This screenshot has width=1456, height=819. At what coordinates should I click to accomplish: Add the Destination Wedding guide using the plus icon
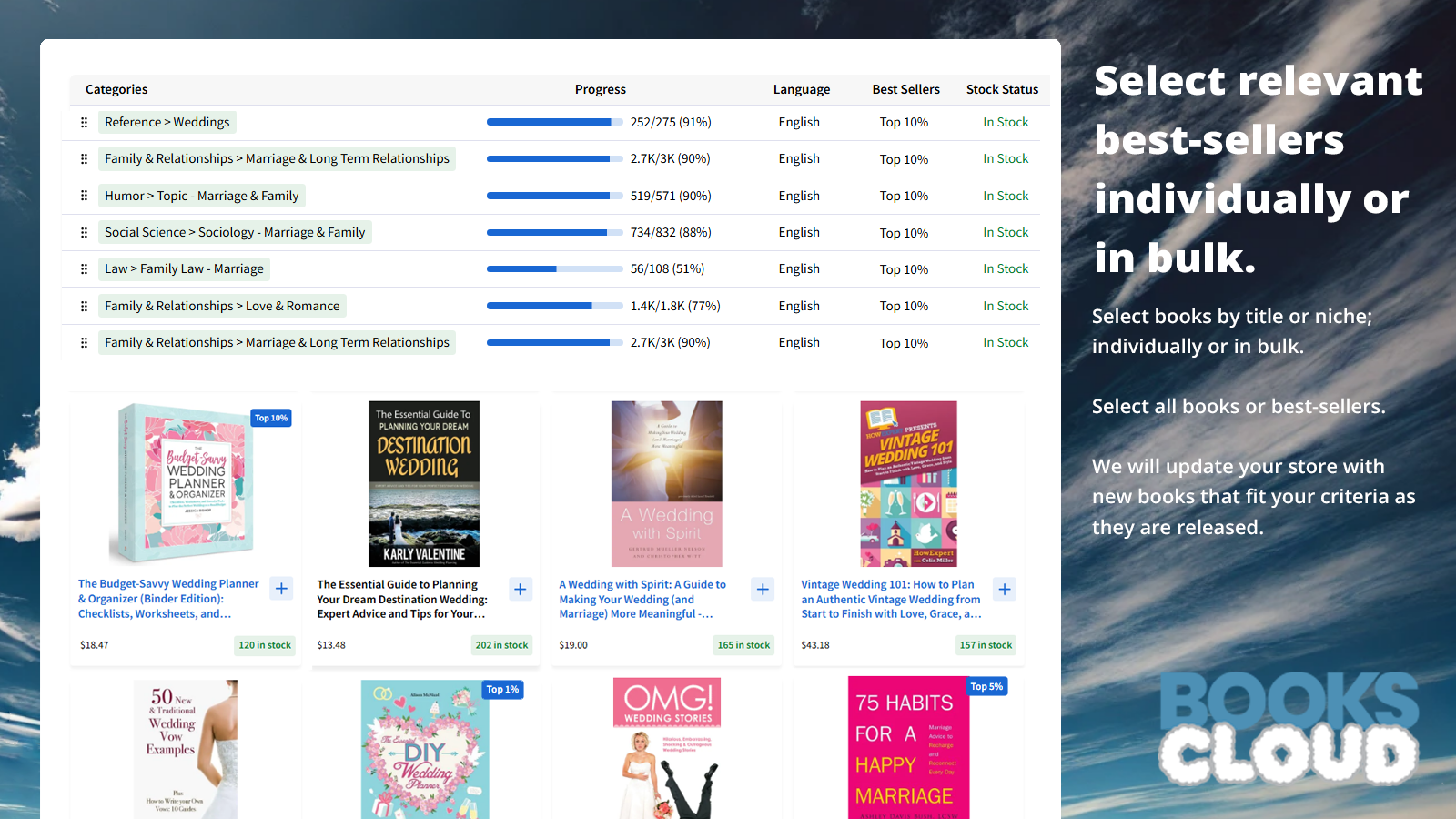(x=521, y=589)
